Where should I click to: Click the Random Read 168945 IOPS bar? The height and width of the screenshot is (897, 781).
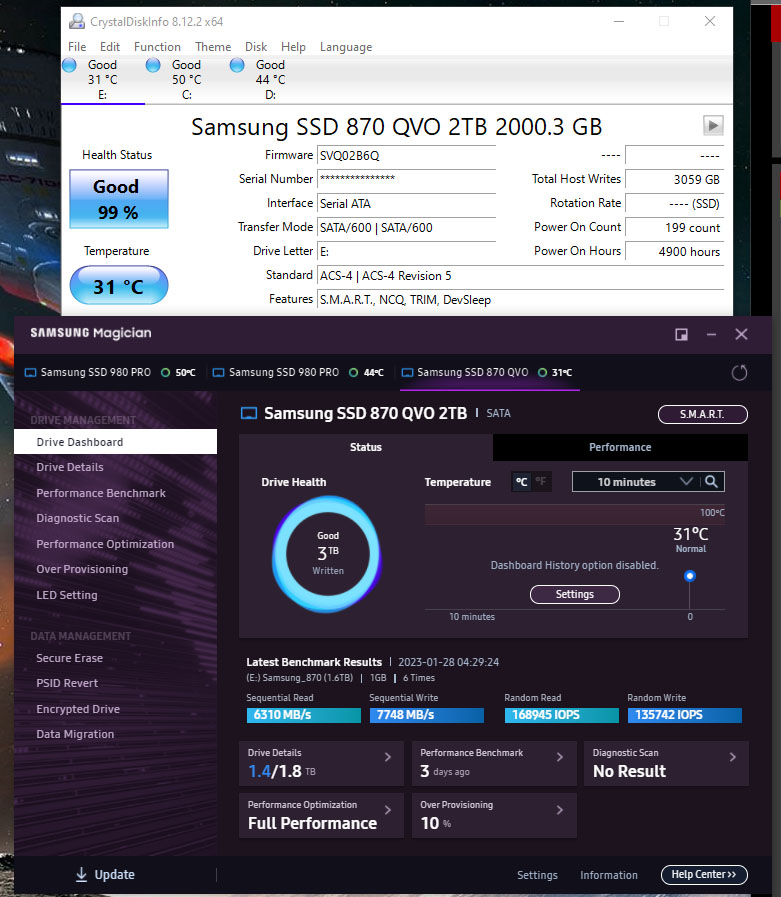tap(562, 715)
